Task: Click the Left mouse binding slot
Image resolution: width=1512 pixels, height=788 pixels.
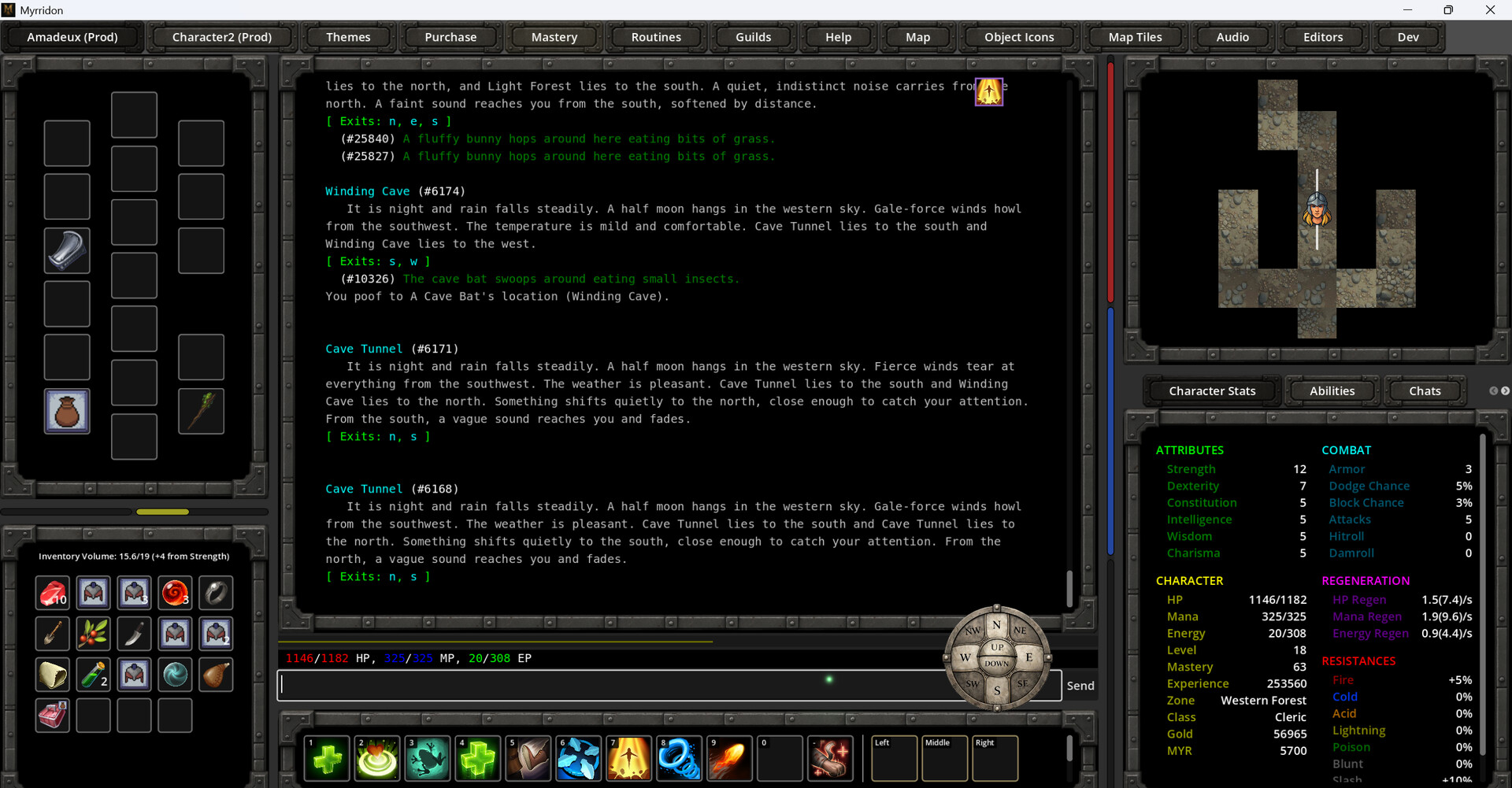Action: [894, 758]
